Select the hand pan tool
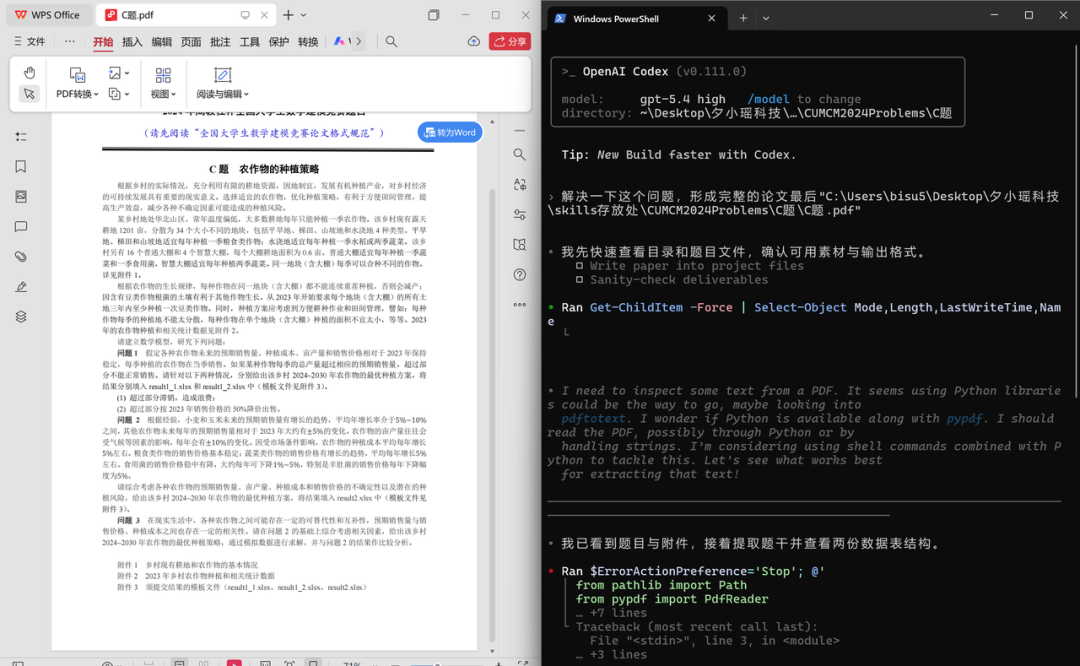Viewport: 1080px width, 666px height. [x=30, y=72]
